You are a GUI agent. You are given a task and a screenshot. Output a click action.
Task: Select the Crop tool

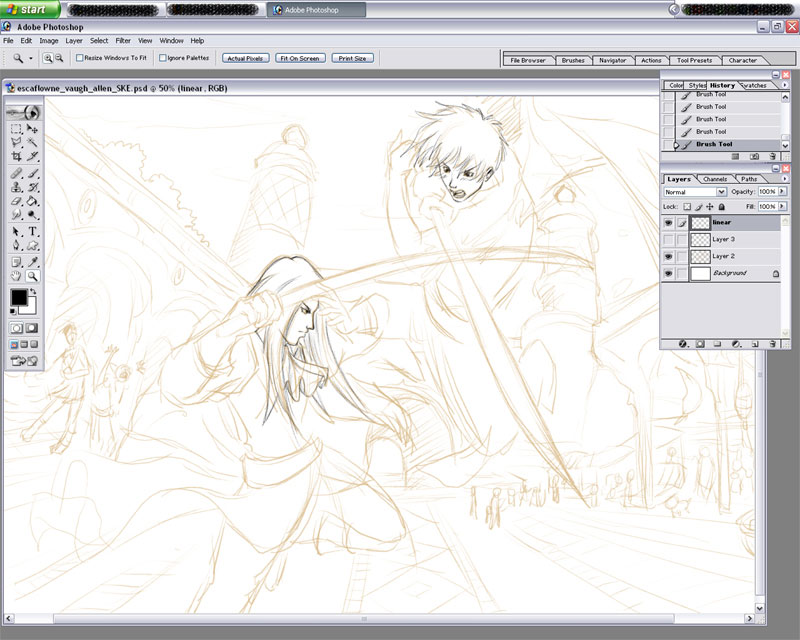click(x=17, y=156)
